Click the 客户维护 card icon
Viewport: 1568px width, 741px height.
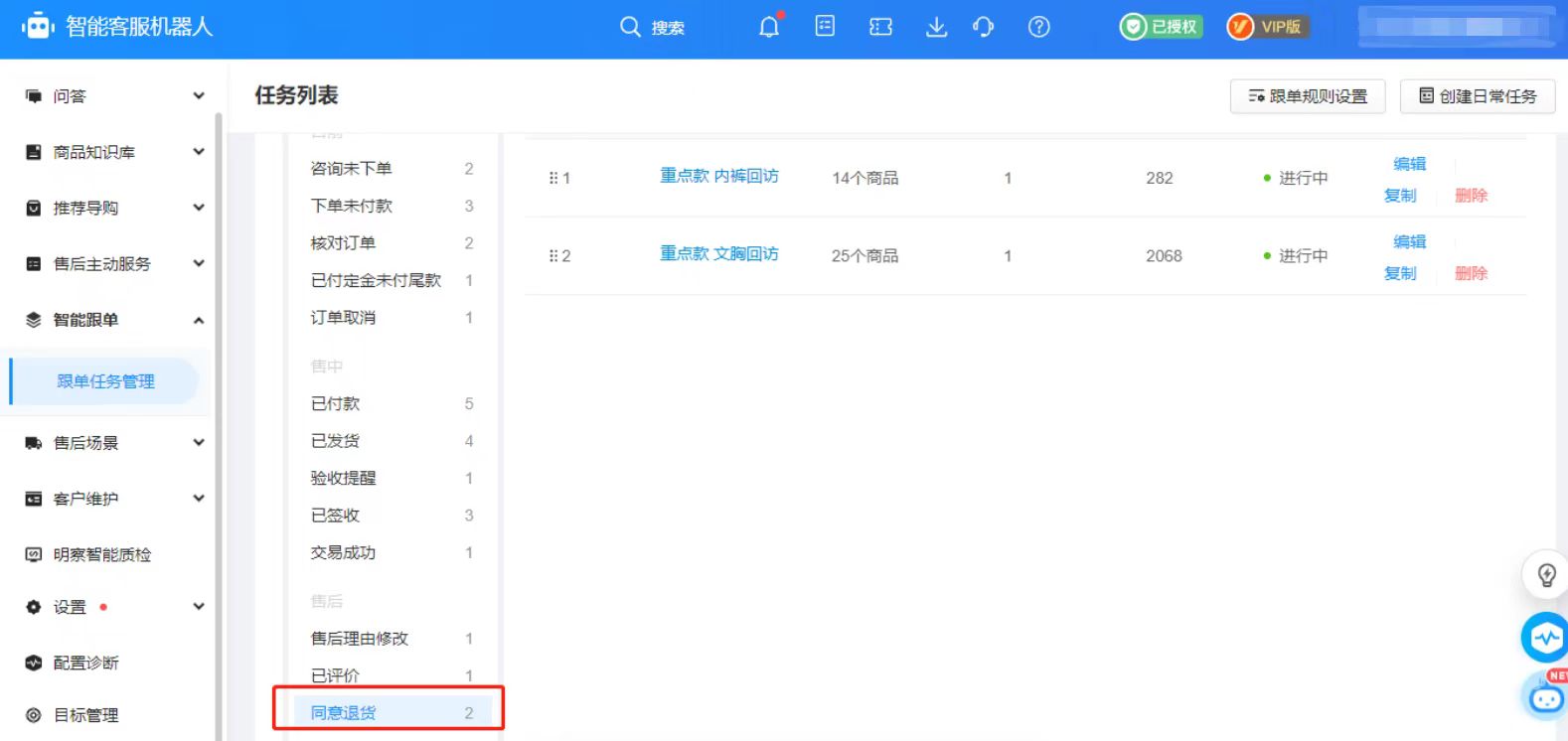click(x=34, y=499)
